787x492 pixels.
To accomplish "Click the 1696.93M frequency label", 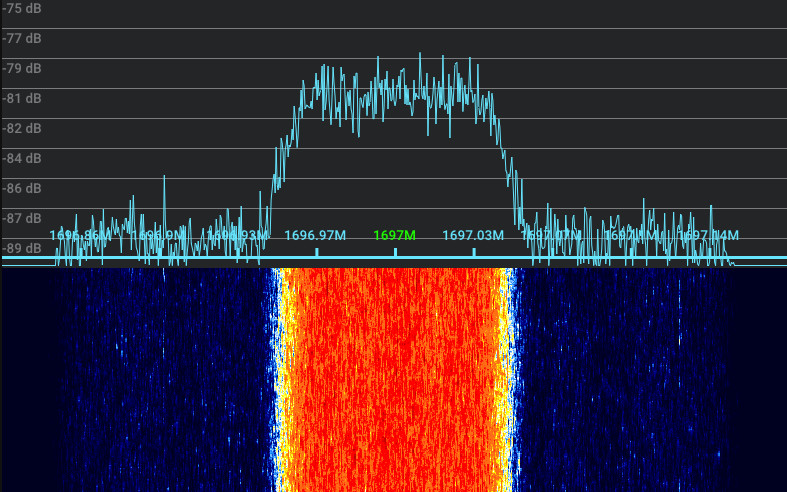I will coord(237,236).
